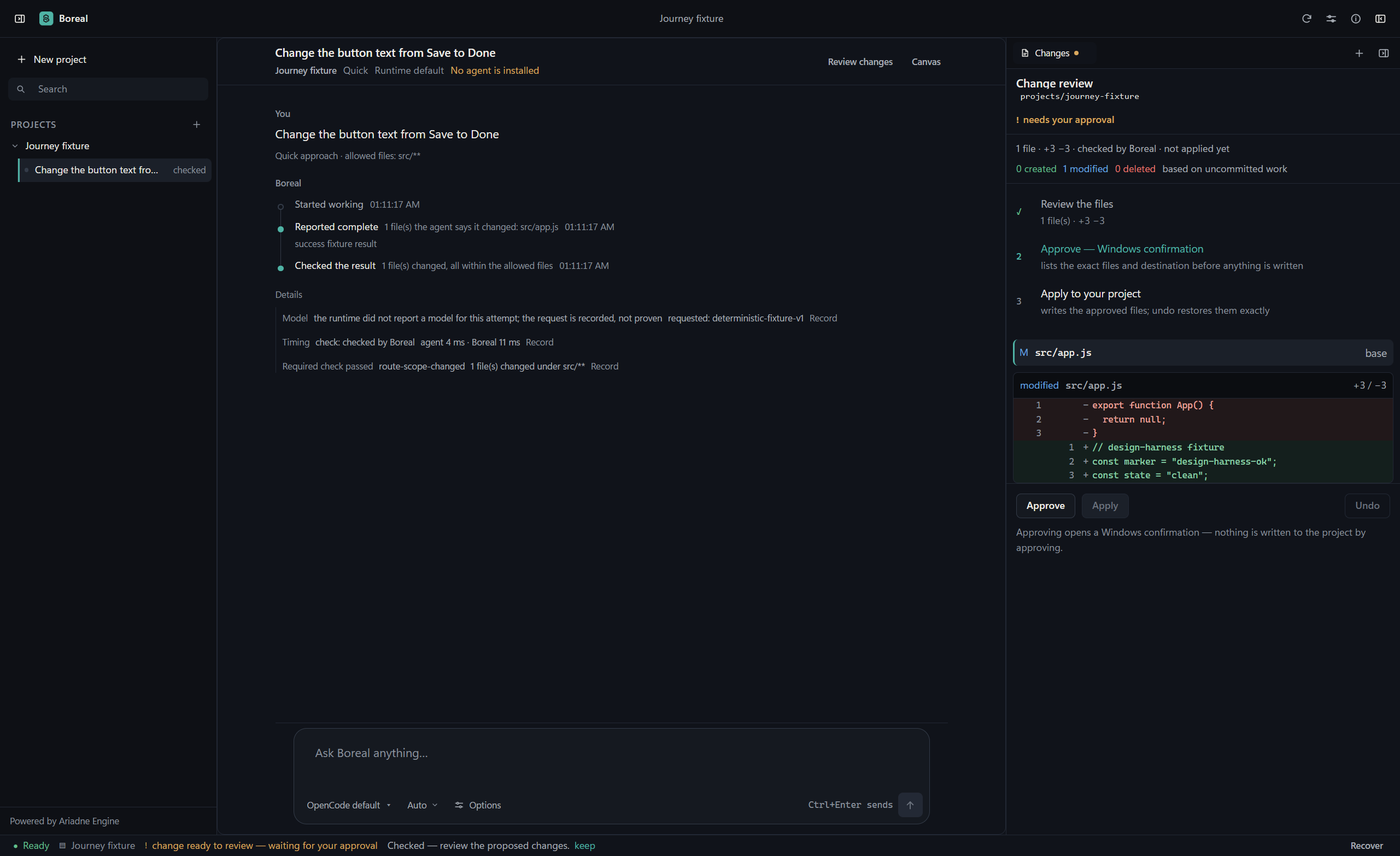The height and width of the screenshot is (856, 1400).
Task: Click the Boreal logo icon
Action: pyautogui.click(x=46, y=19)
